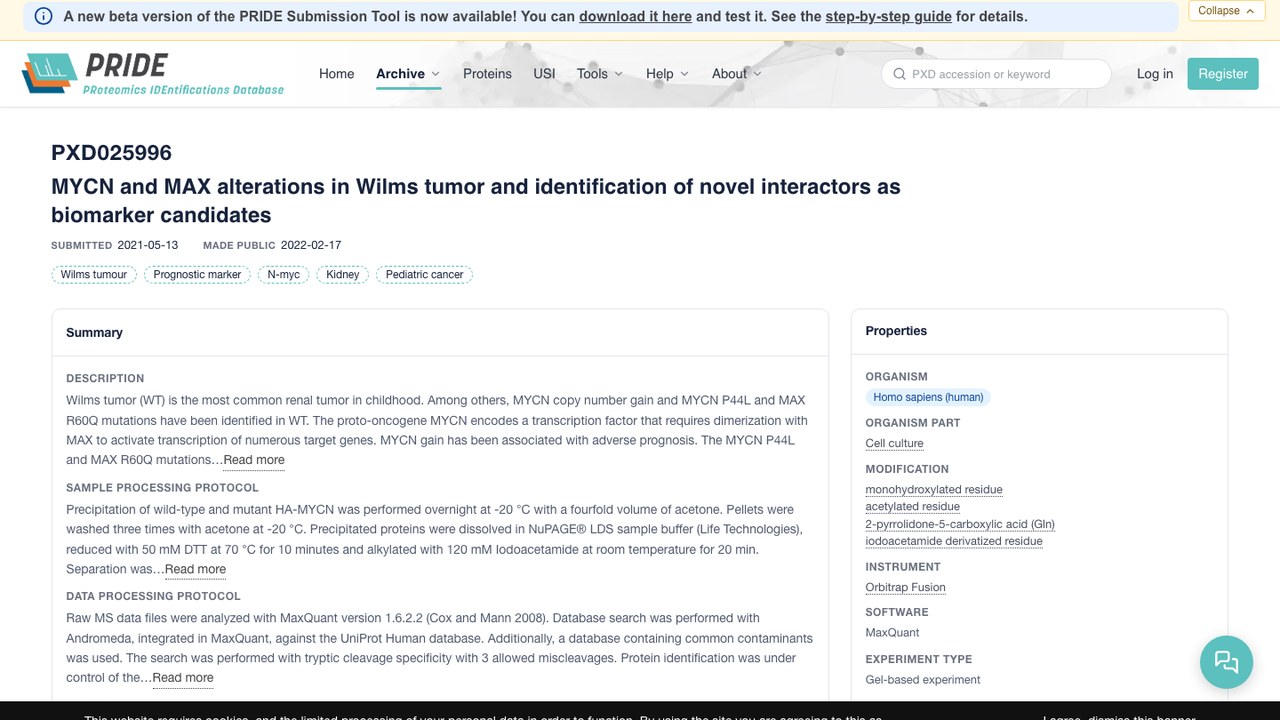Read more of the Description text
Viewport: 1280px width, 720px height.
[x=254, y=460]
